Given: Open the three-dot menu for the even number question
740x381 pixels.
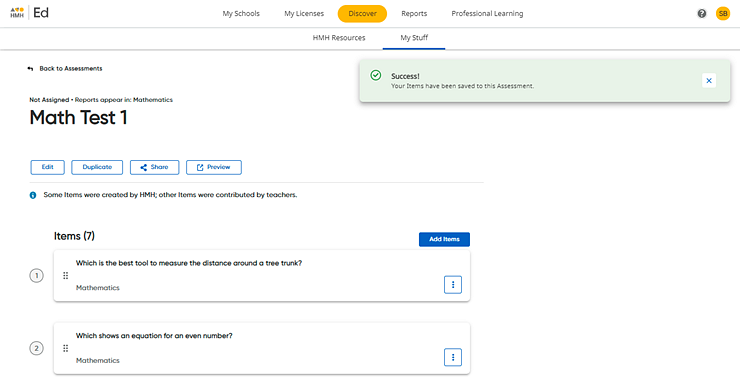Looking at the screenshot, I should click(x=453, y=357).
